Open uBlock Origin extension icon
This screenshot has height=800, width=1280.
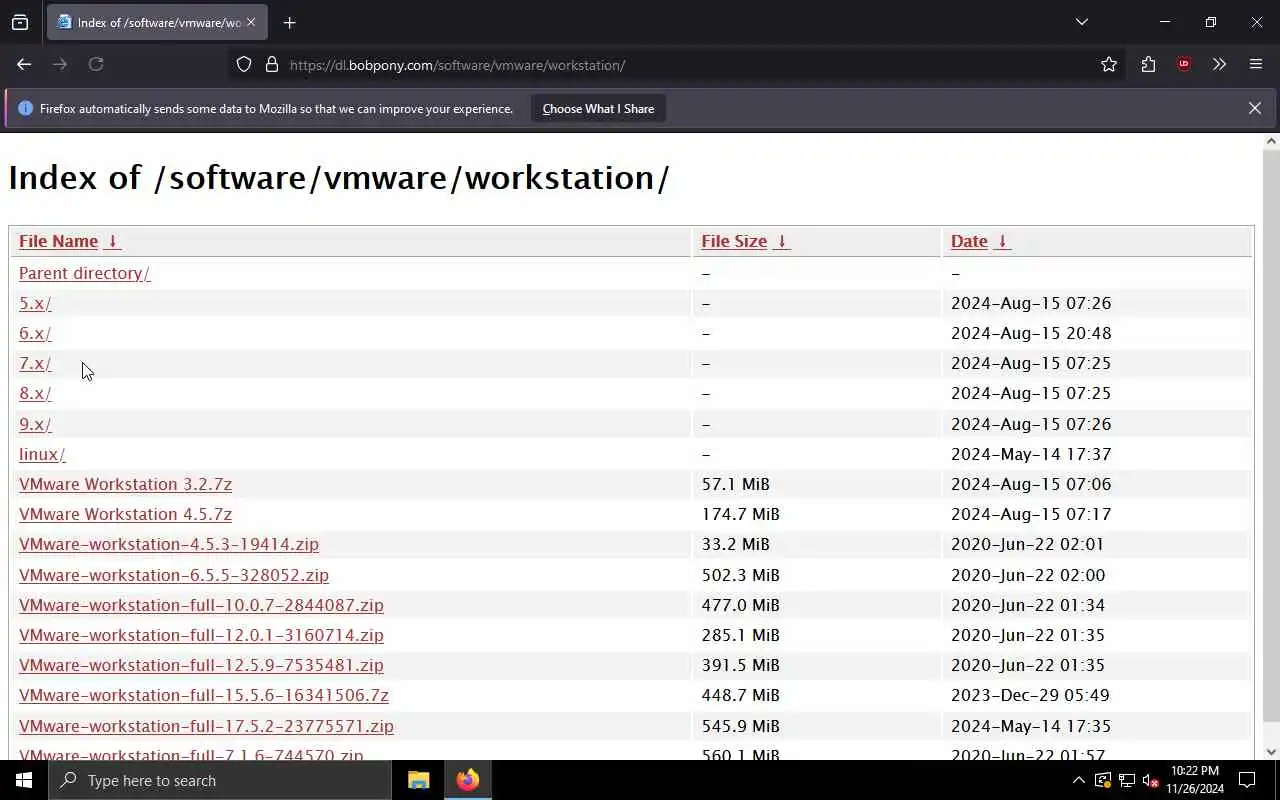[1184, 65]
